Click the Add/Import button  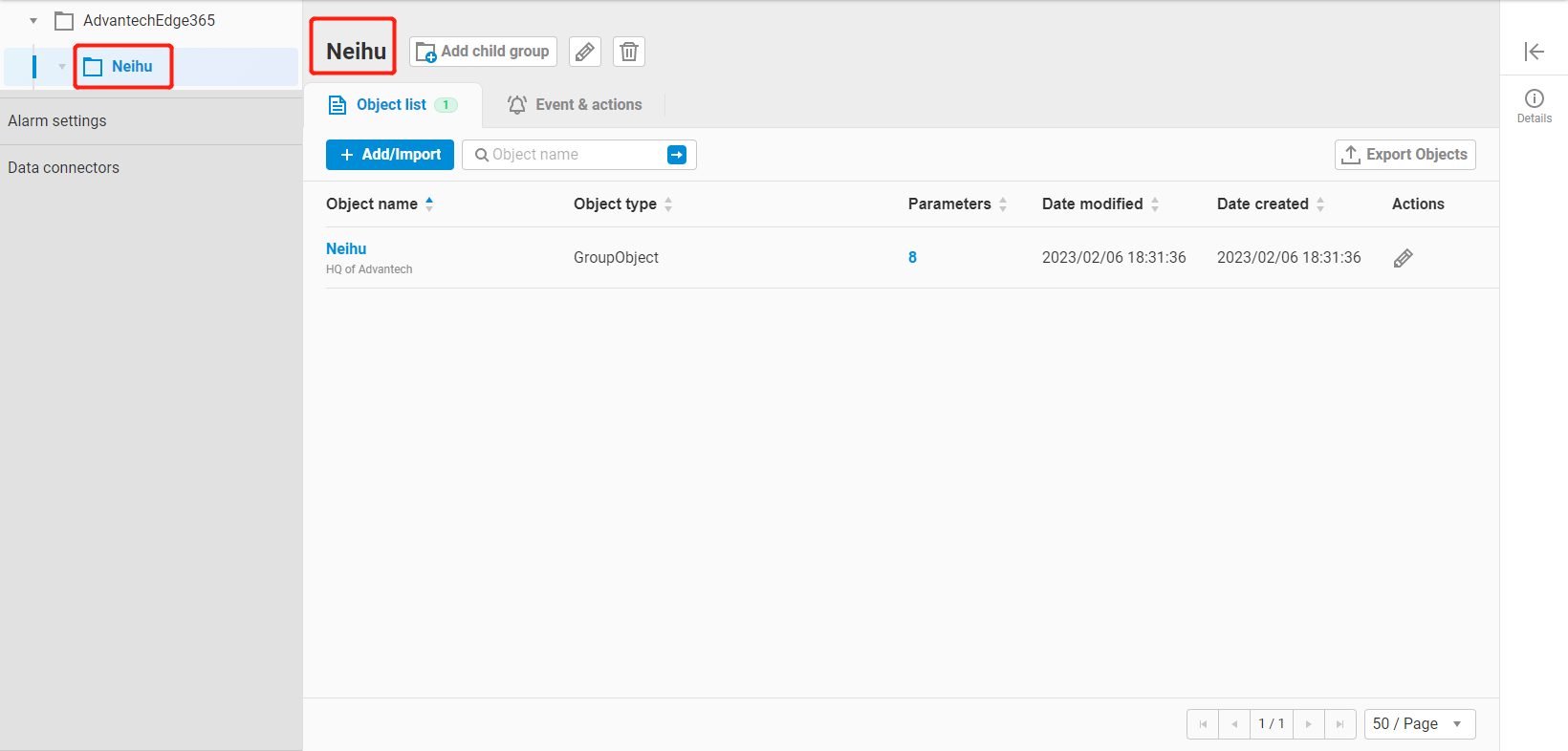click(390, 155)
